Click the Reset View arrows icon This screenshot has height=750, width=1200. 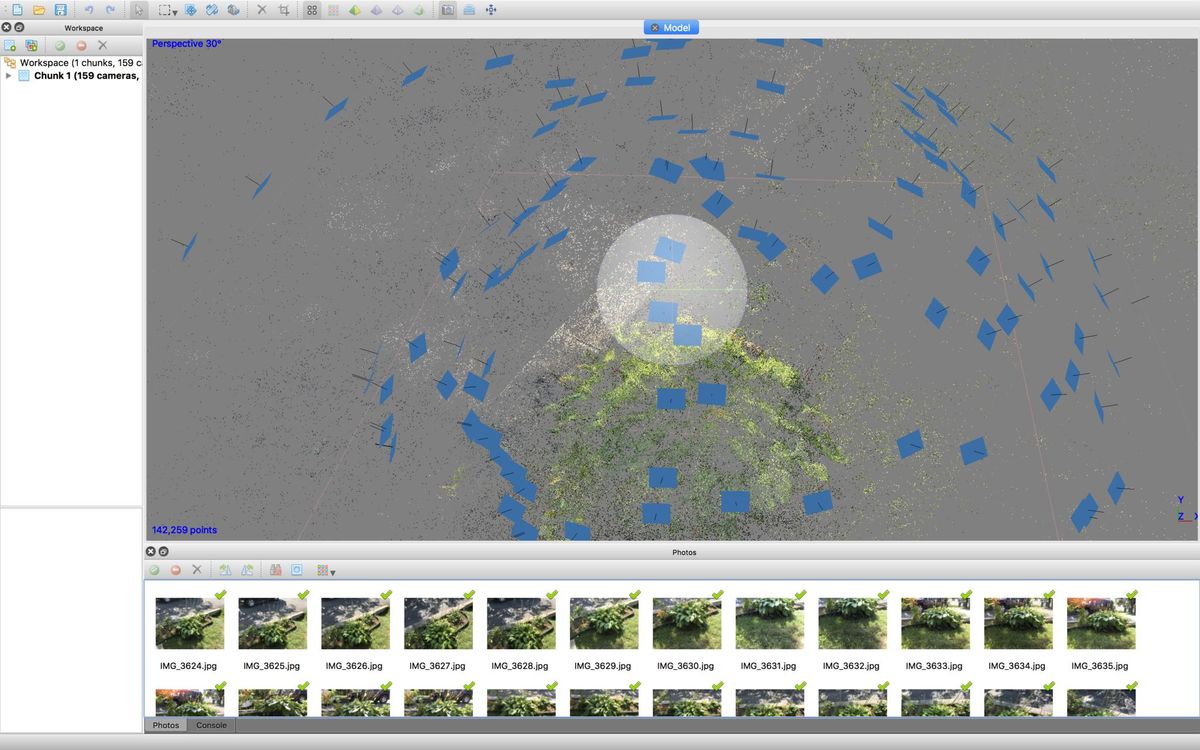[491, 10]
